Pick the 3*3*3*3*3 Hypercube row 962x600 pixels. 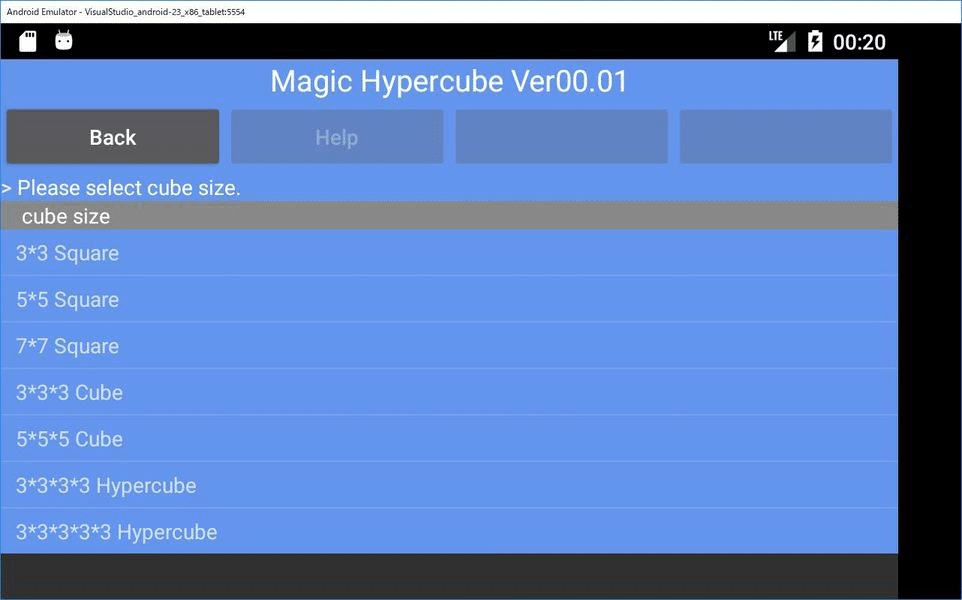coord(449,532)
